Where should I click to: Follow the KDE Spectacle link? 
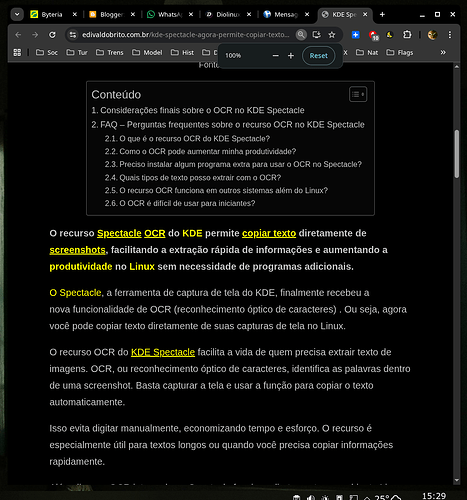(163, 352)
